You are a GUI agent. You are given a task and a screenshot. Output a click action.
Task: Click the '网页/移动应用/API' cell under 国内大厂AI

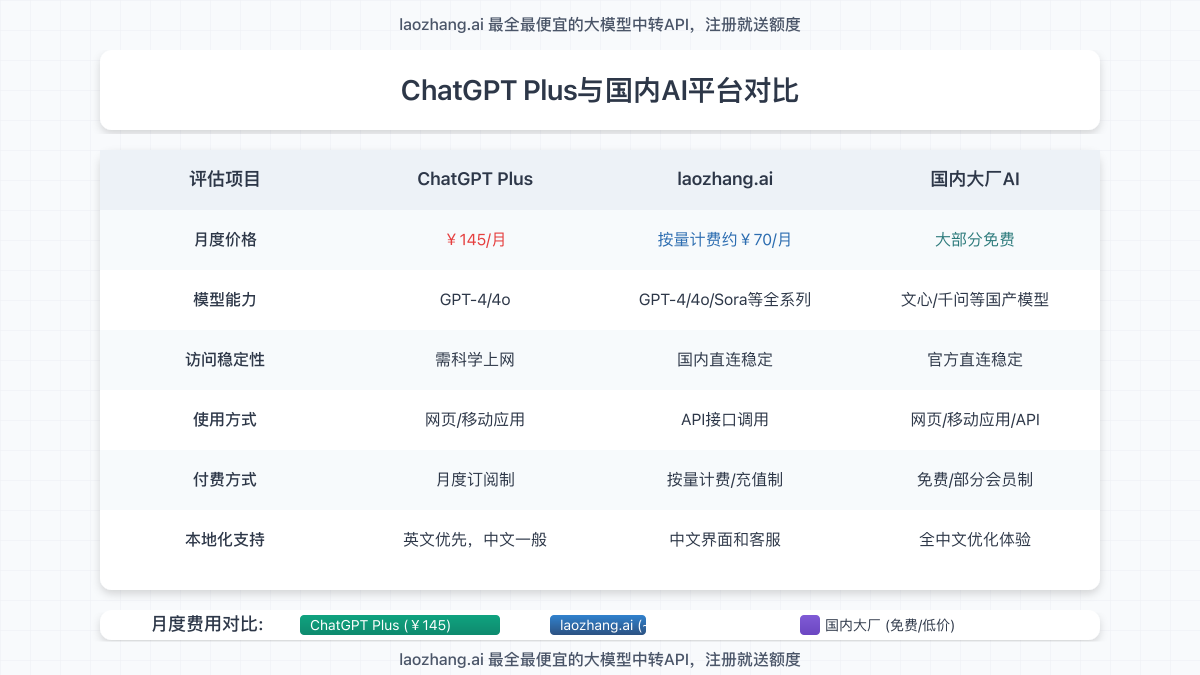tap(975, 420)
